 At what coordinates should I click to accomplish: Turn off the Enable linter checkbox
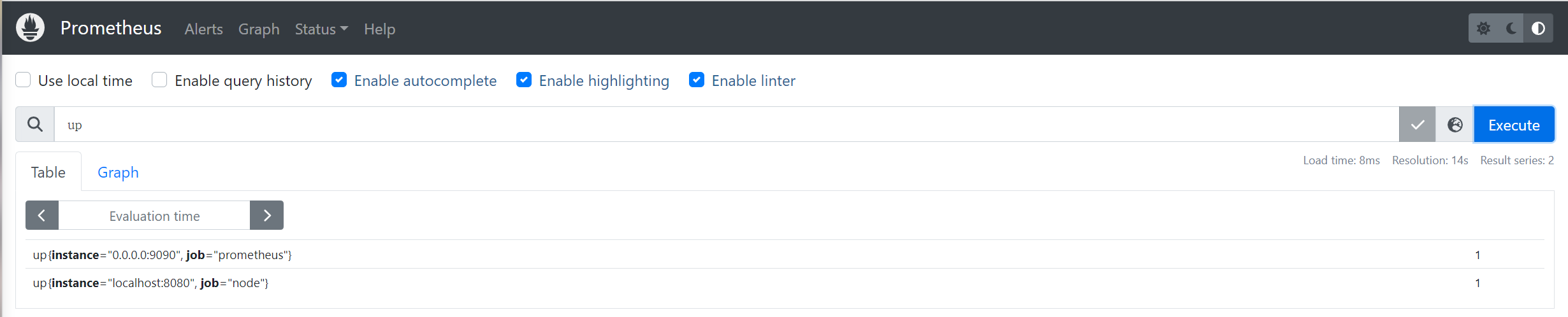[697, 80]
